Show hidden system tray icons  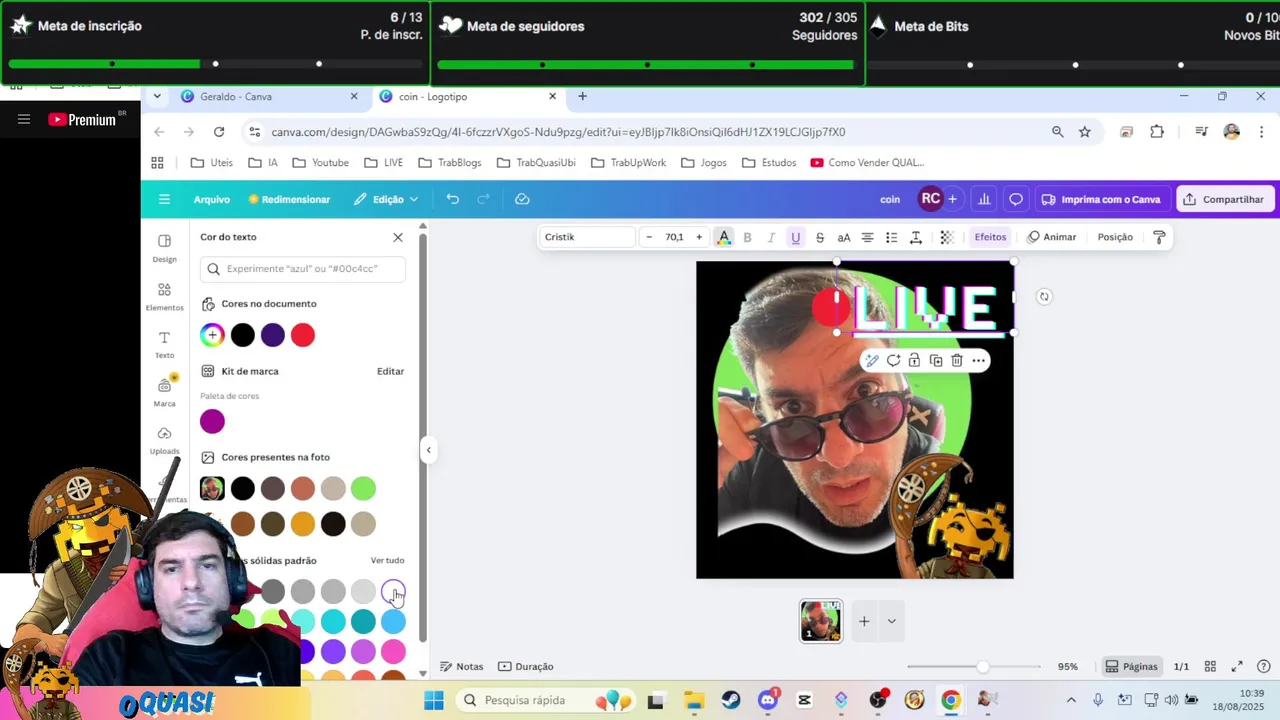point(1071,700)
